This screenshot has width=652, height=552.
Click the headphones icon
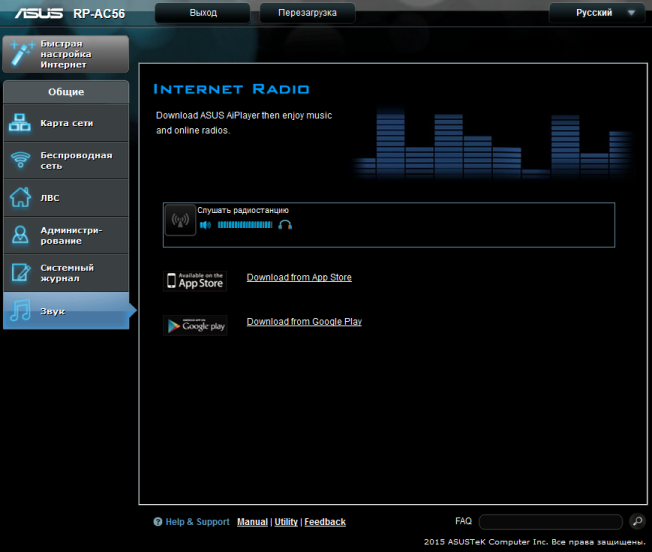pyautogui.click(x=285, y=225)
